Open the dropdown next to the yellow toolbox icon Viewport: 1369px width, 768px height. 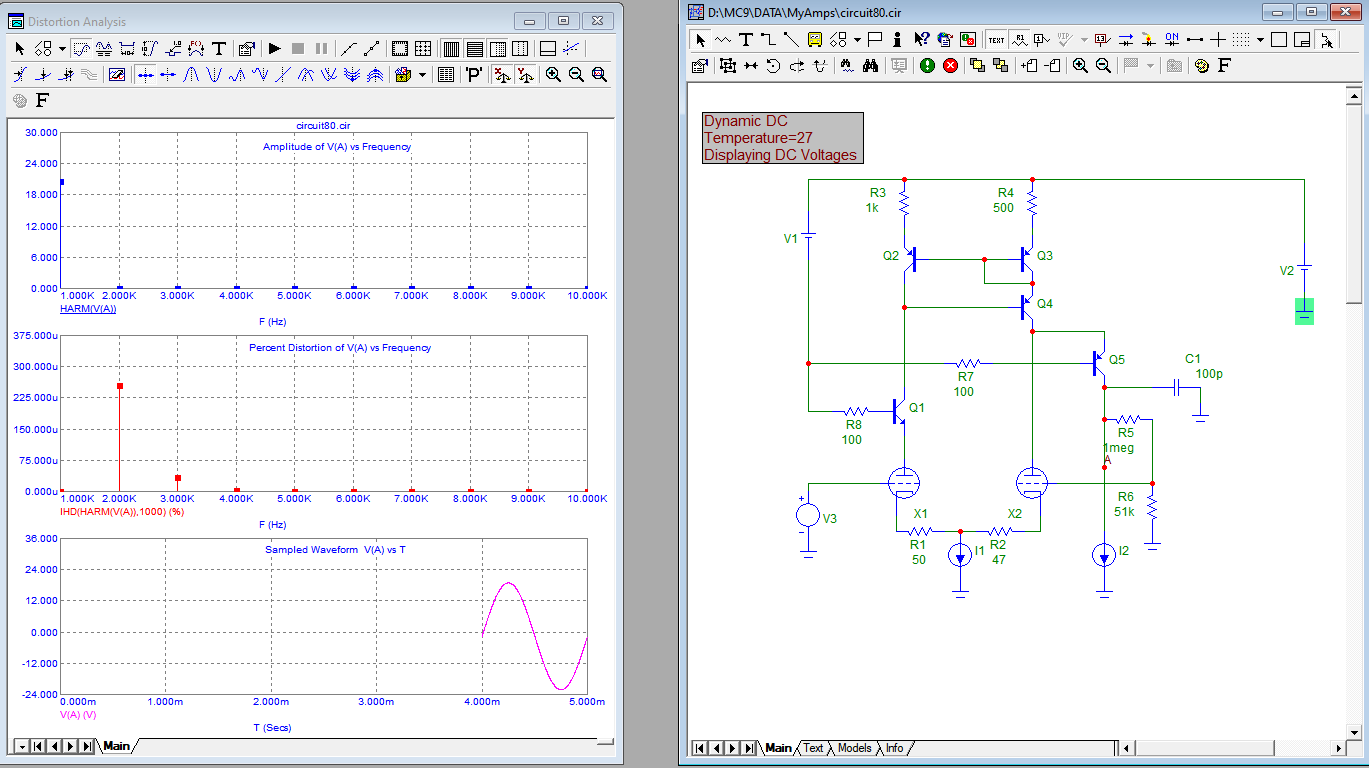pyautogui.click(x=422, y=74)
